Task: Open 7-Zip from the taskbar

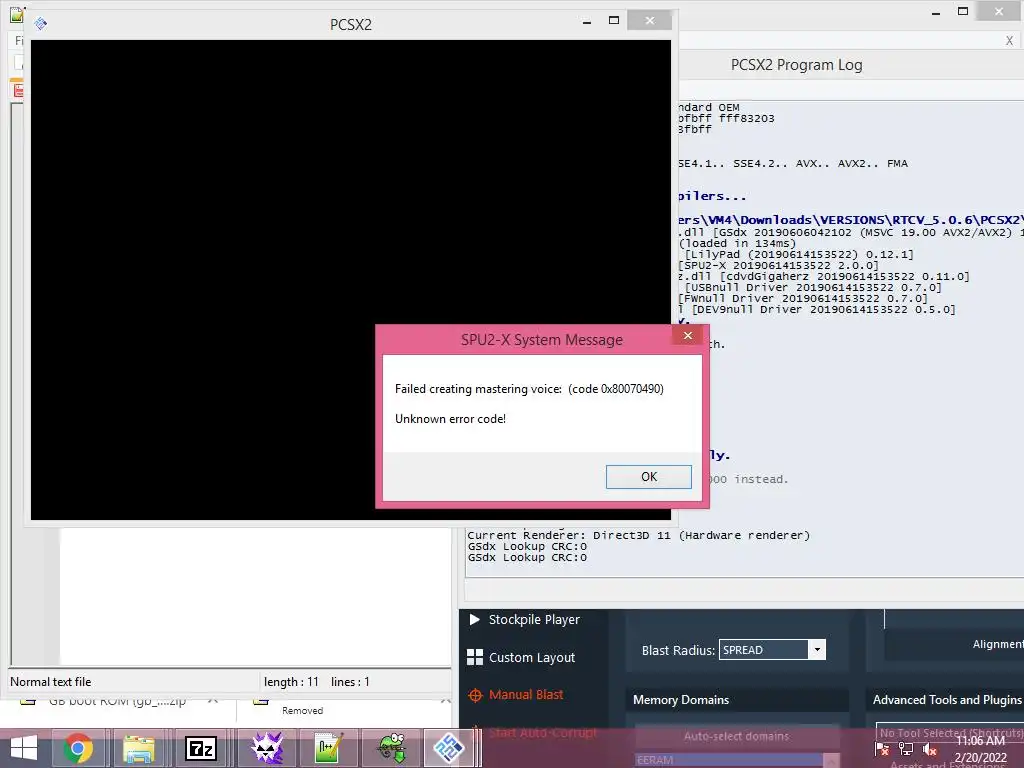Action: (200, 748)
